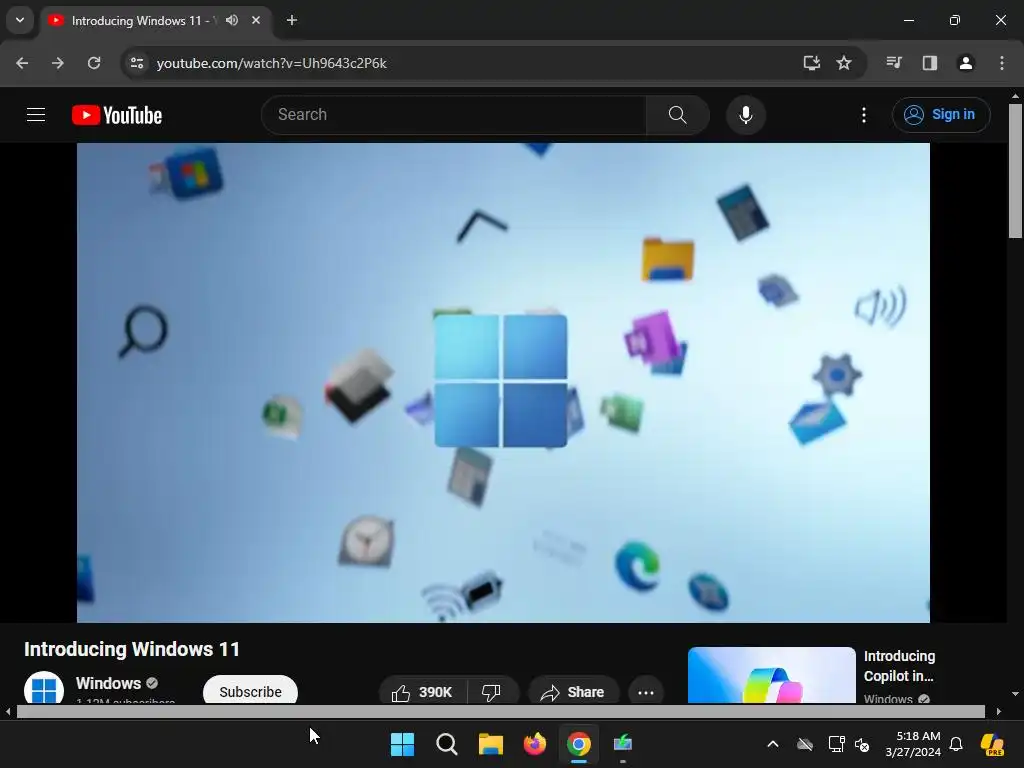This screenshot has width=1024, height=768.
Task: Dislike the video with thumbs down
Action: pyautogui.click(x=492, y=692)
